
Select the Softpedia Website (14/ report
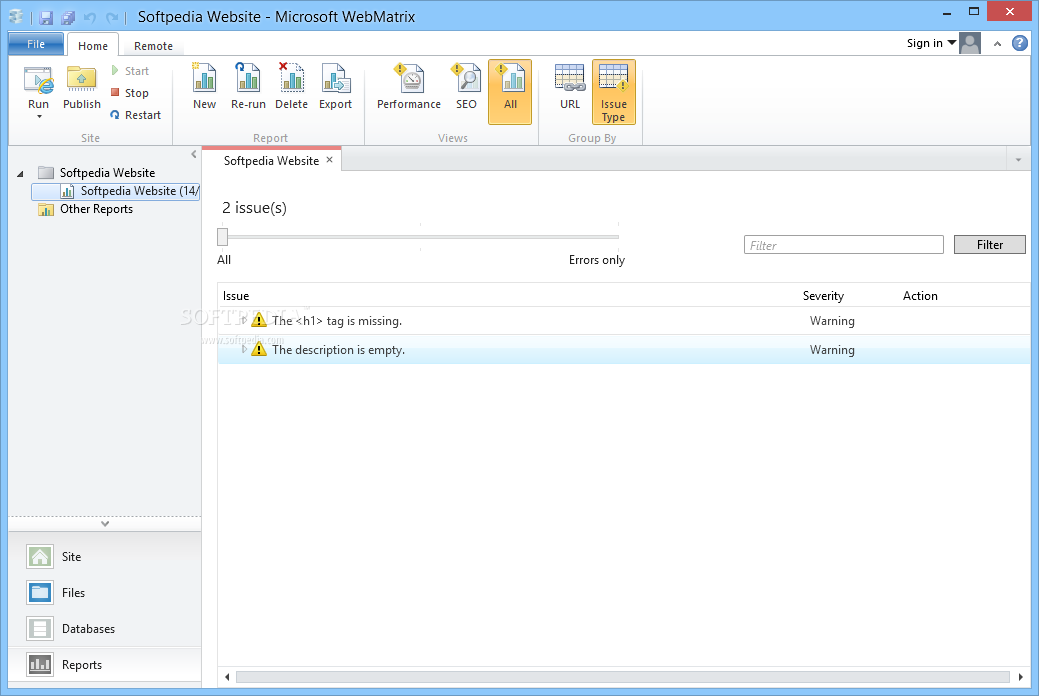tap(116, 191)
